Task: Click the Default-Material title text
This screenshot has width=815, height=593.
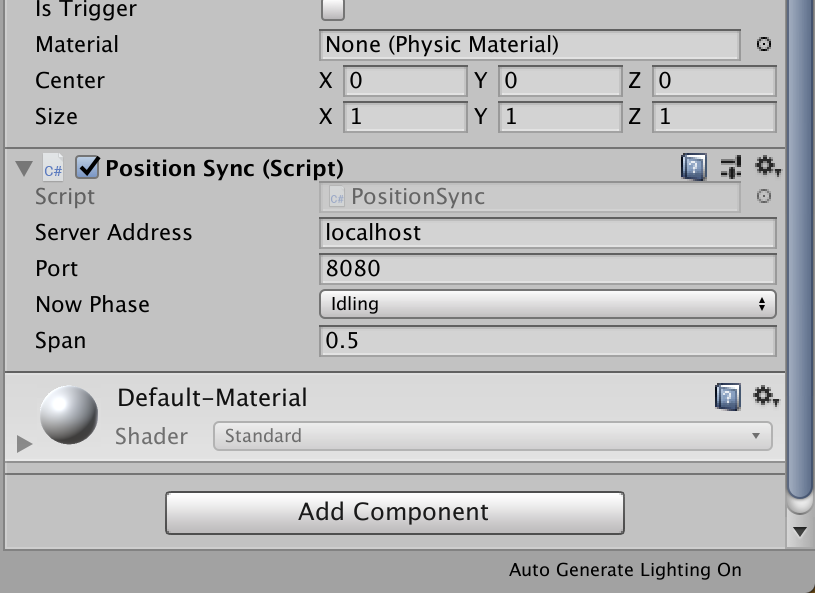Action: 212,398
